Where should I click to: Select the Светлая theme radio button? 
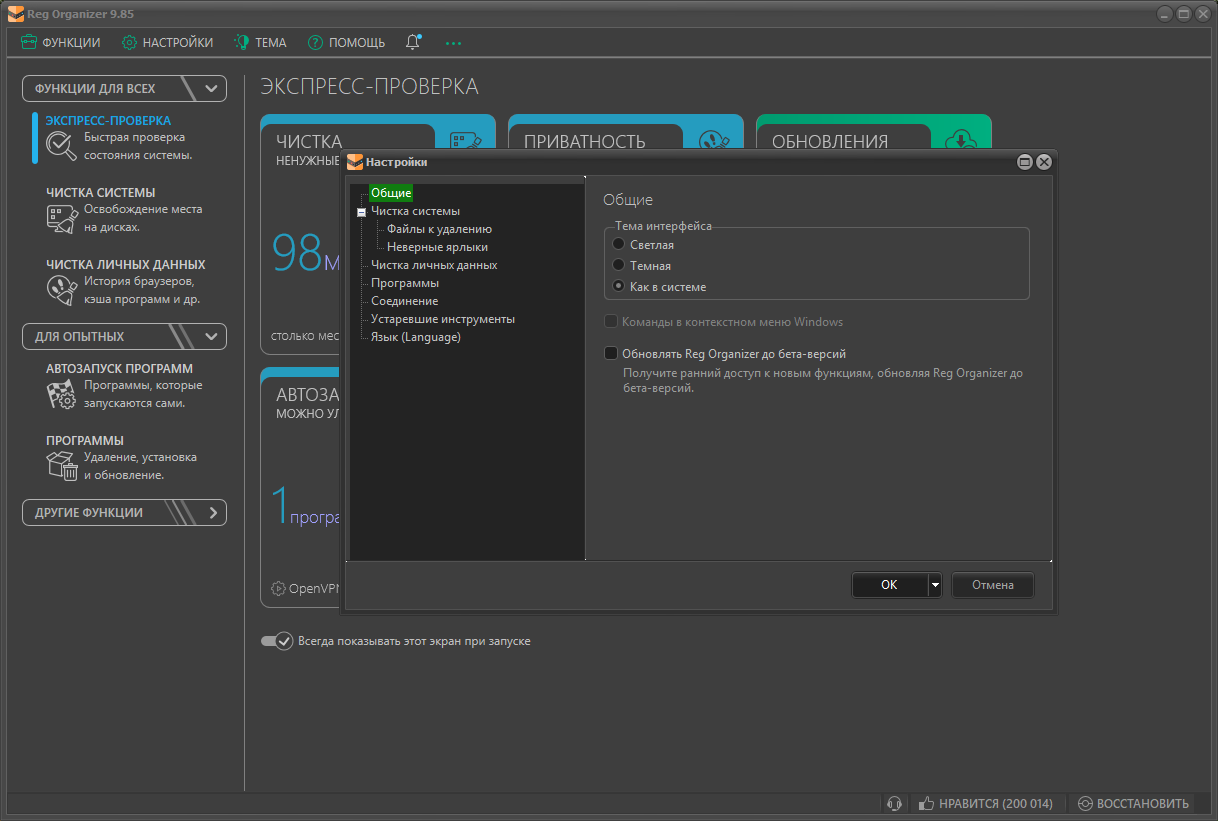[x=619, y=244]
